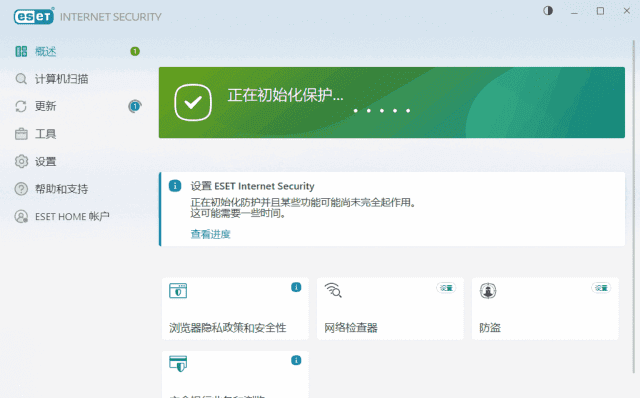Click the blue badge next to 更新
This screenshot has height=398, width=640.
click(135, 106)
